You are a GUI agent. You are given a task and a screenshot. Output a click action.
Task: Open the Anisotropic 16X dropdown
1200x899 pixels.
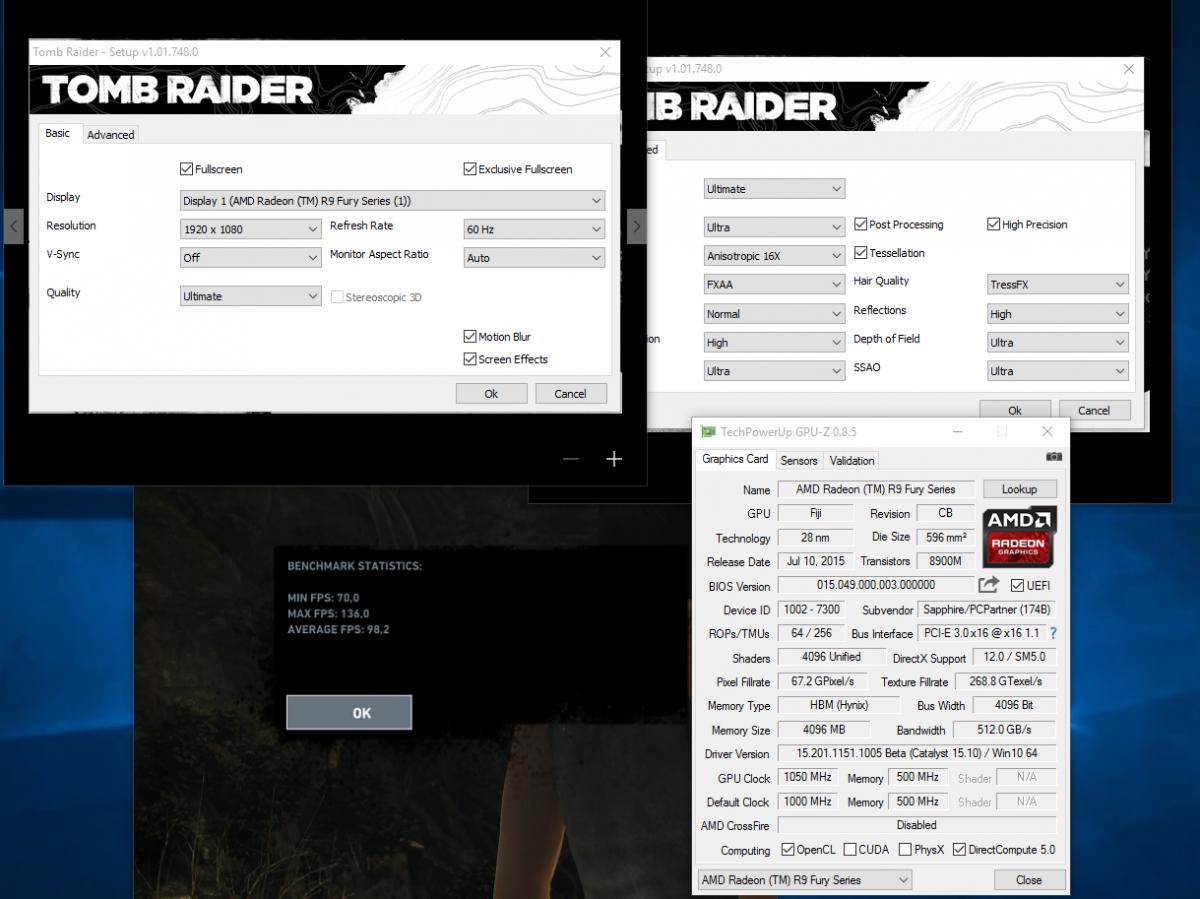click(774, 255)
